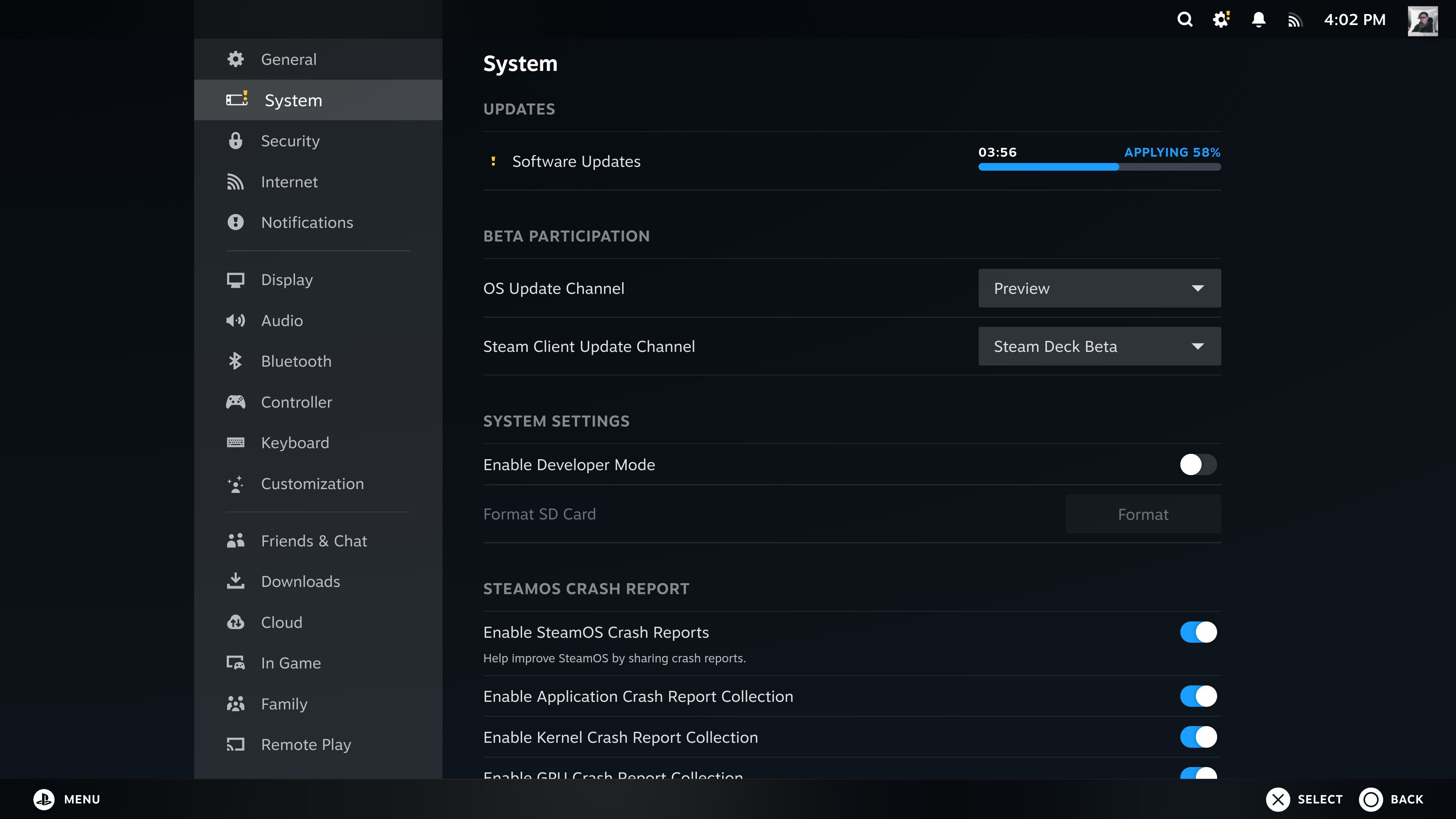
Task: Click the System icon in the sidebar
Action: click(237, 99)
